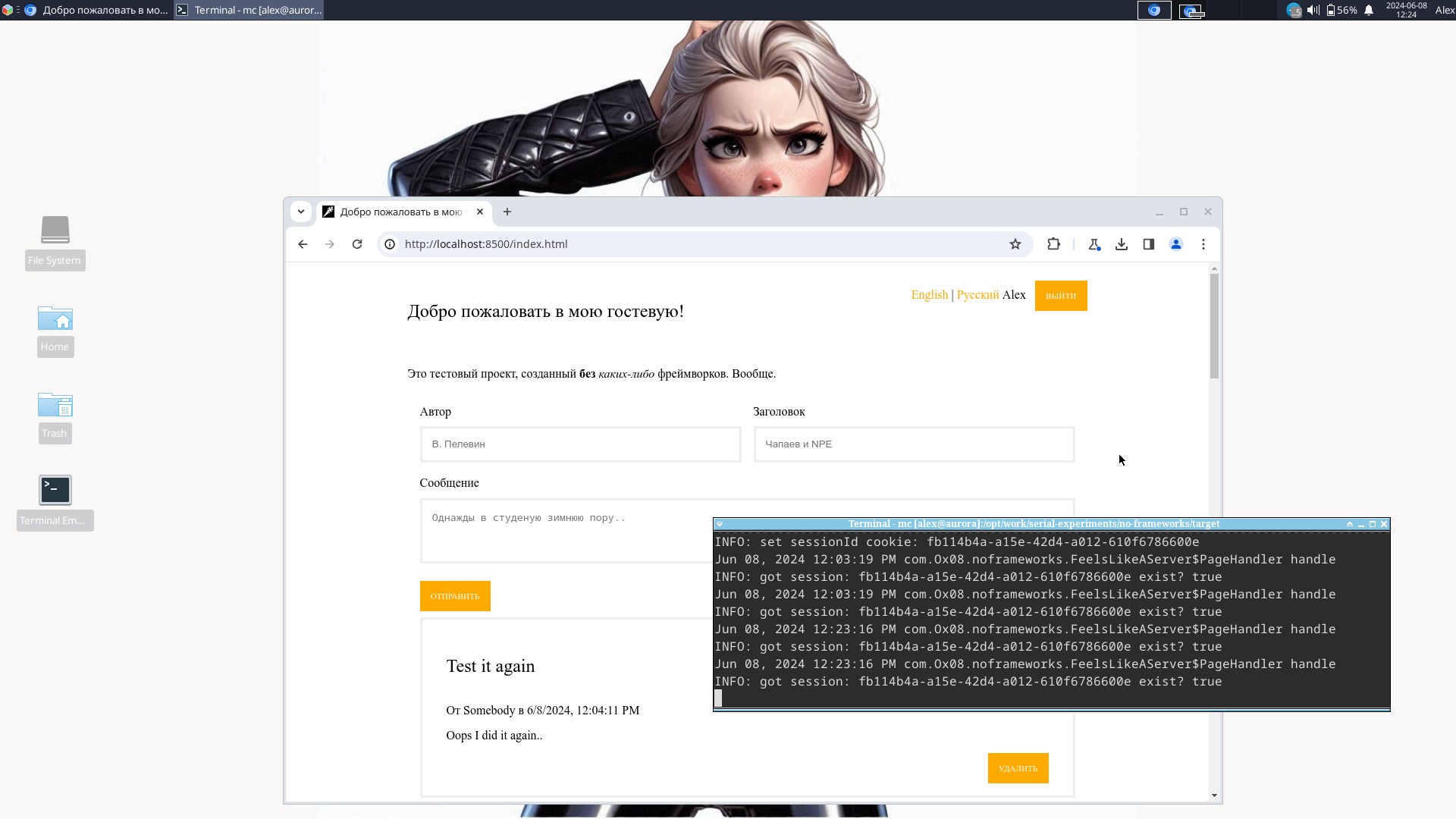Close the guestbook browser tab
Viewport: 1456px width, 819px height.
(480, 212)
